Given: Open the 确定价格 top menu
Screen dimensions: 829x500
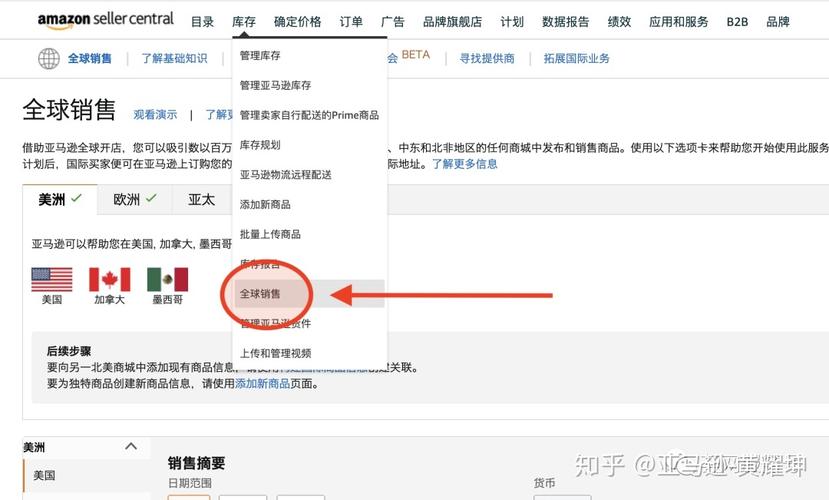Looking at the screenshot, I should click(298, 22).
